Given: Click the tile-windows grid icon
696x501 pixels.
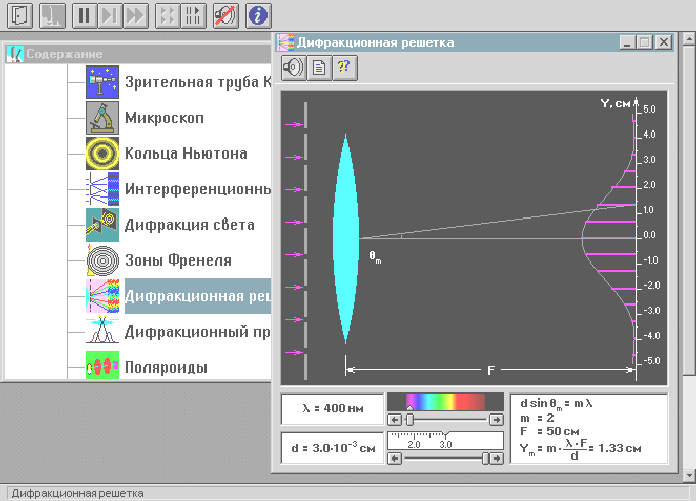Looking at the screenshot, I should [168, 16].
